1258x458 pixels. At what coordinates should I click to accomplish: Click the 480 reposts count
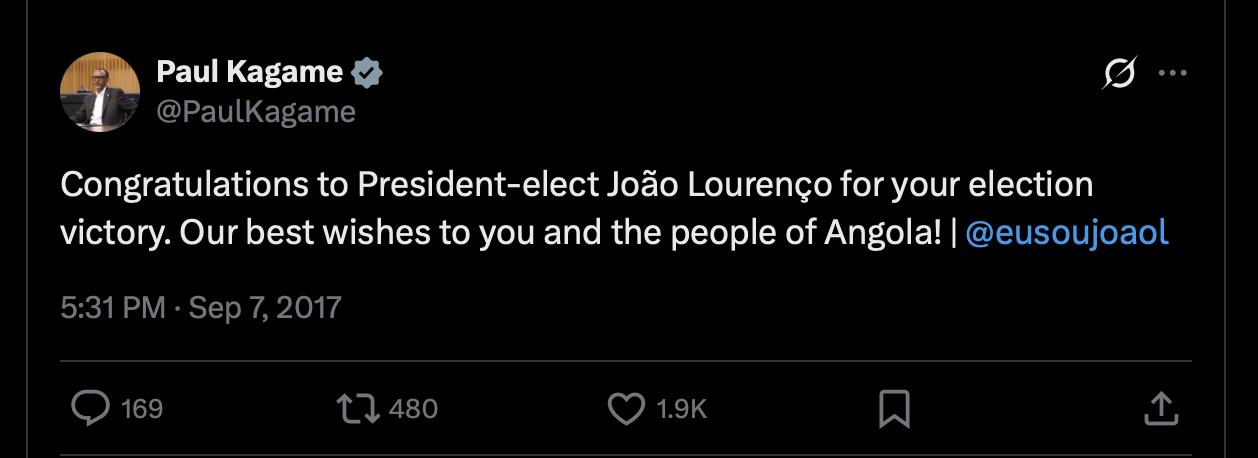point(413,409)
